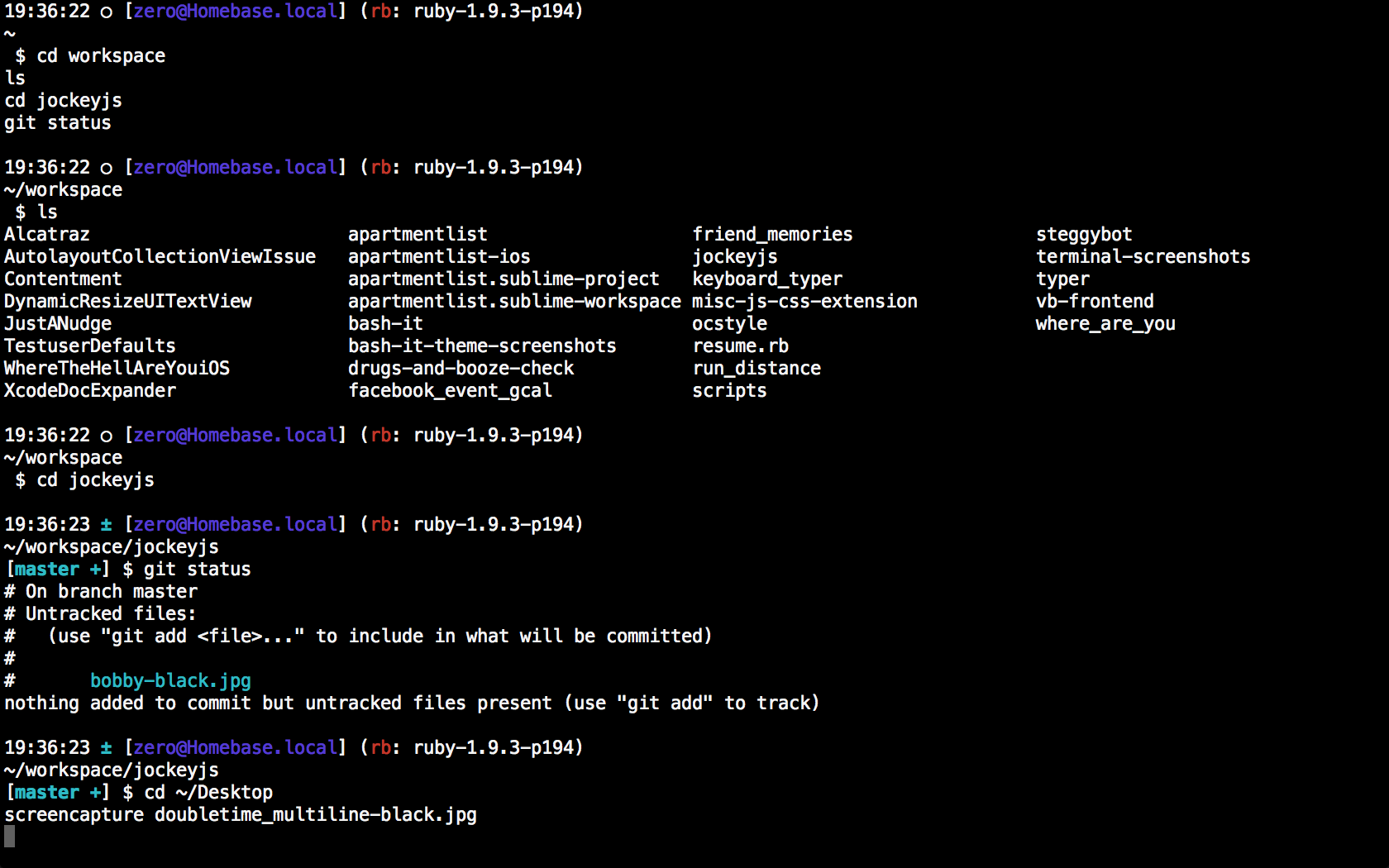Click the resume.rb file name
Viewport: 1389px width, 868px height.
click(740, 346)
